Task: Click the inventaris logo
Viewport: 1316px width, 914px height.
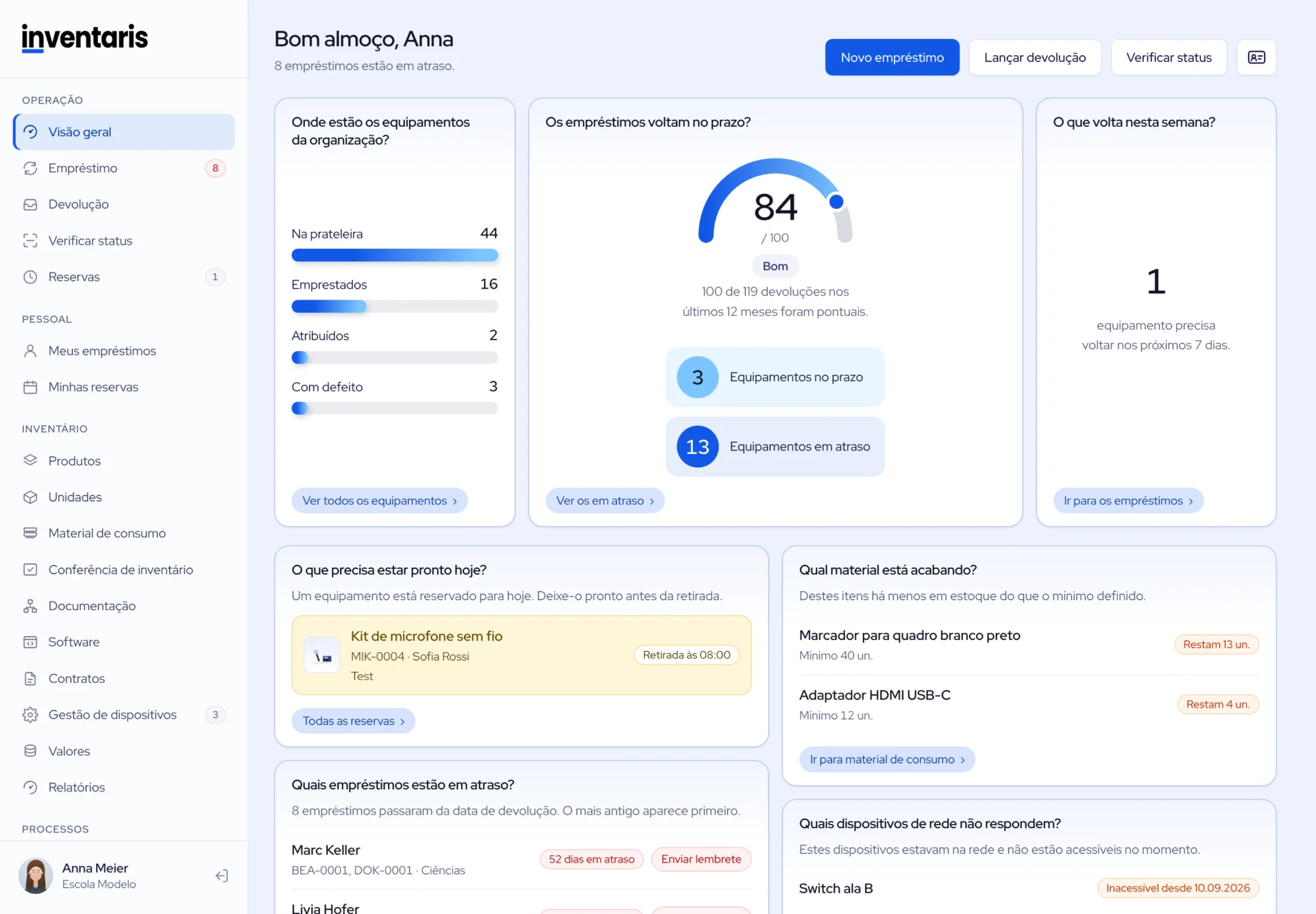Action: [x=85, y=38]
